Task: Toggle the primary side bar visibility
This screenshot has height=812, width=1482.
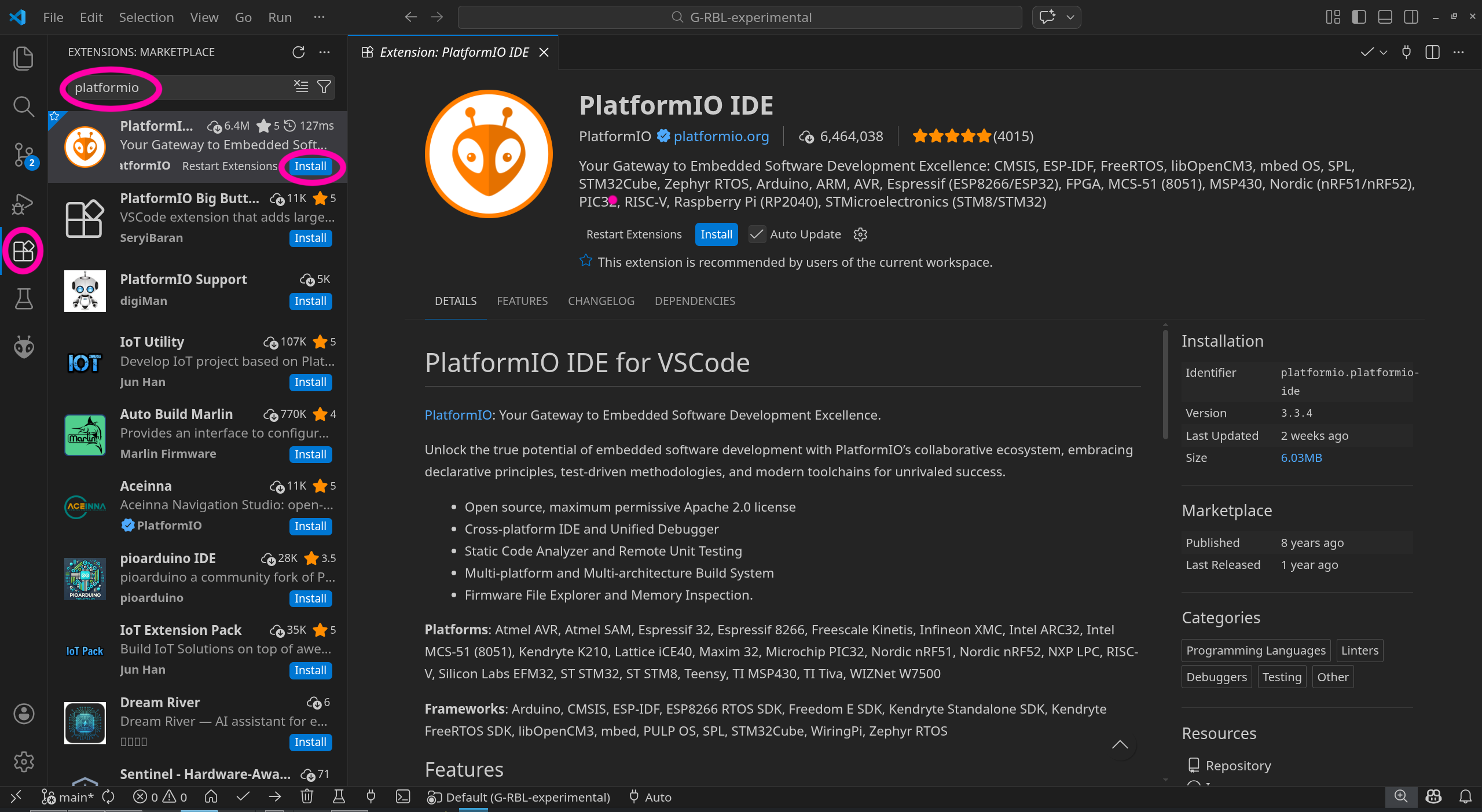Action: coord(1359,17)
